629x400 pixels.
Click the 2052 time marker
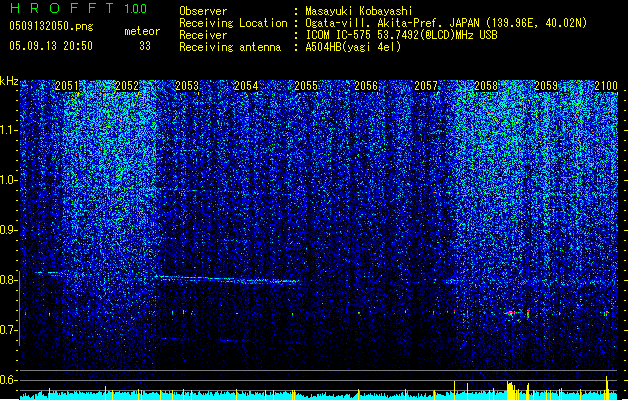tap(127, 86)
